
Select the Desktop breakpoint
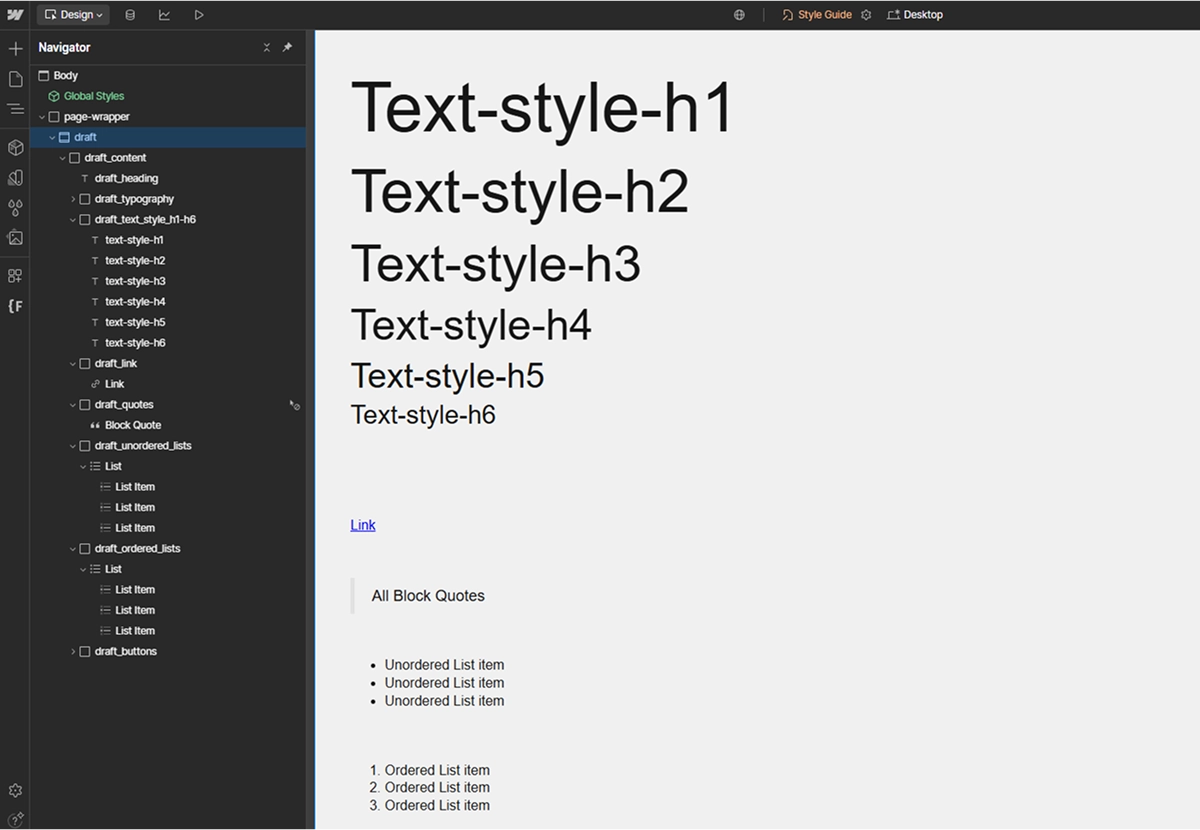coord(915,14)
